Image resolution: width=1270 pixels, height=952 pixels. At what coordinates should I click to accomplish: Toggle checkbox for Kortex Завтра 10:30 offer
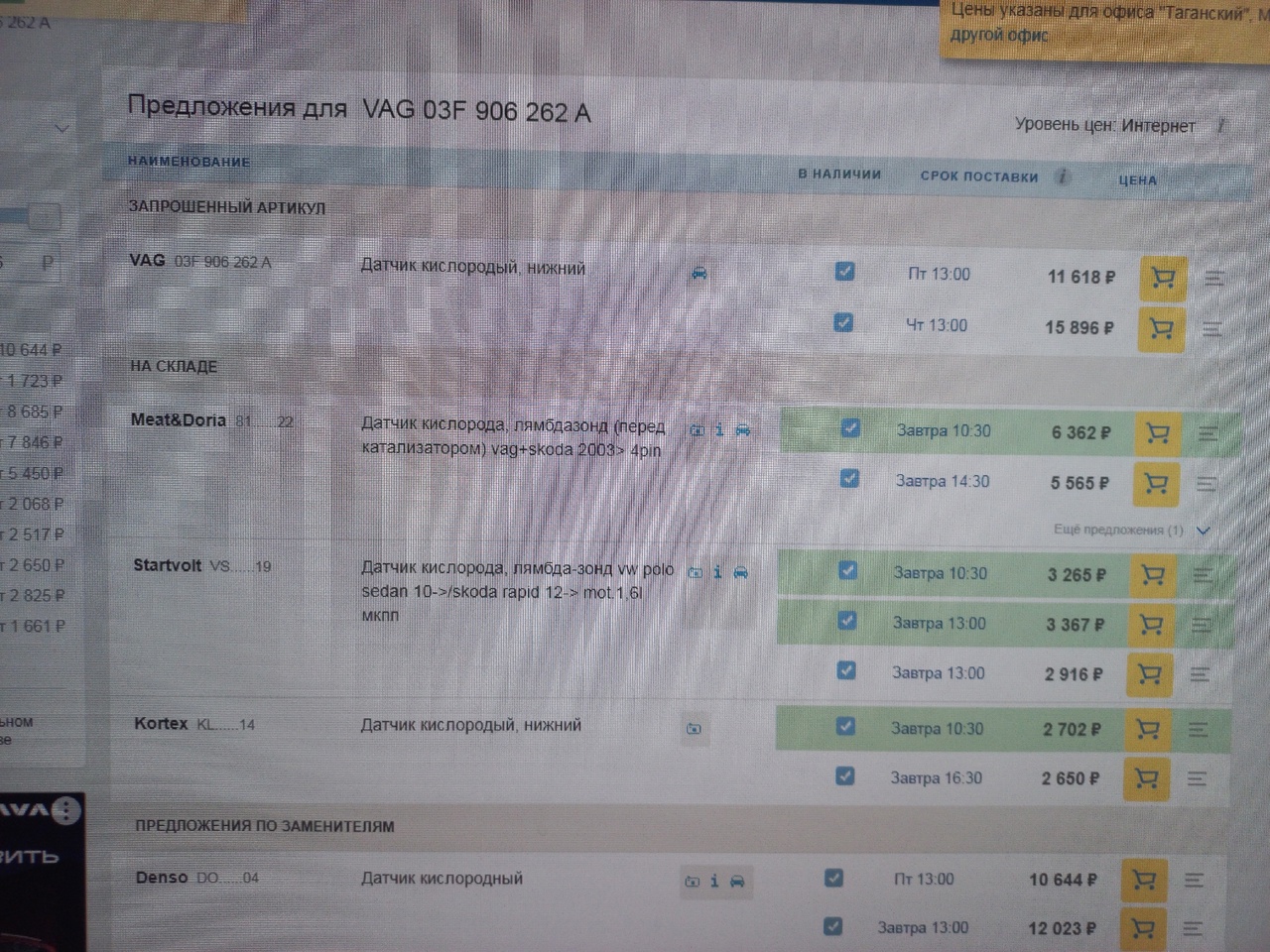(x=845, y=726)
